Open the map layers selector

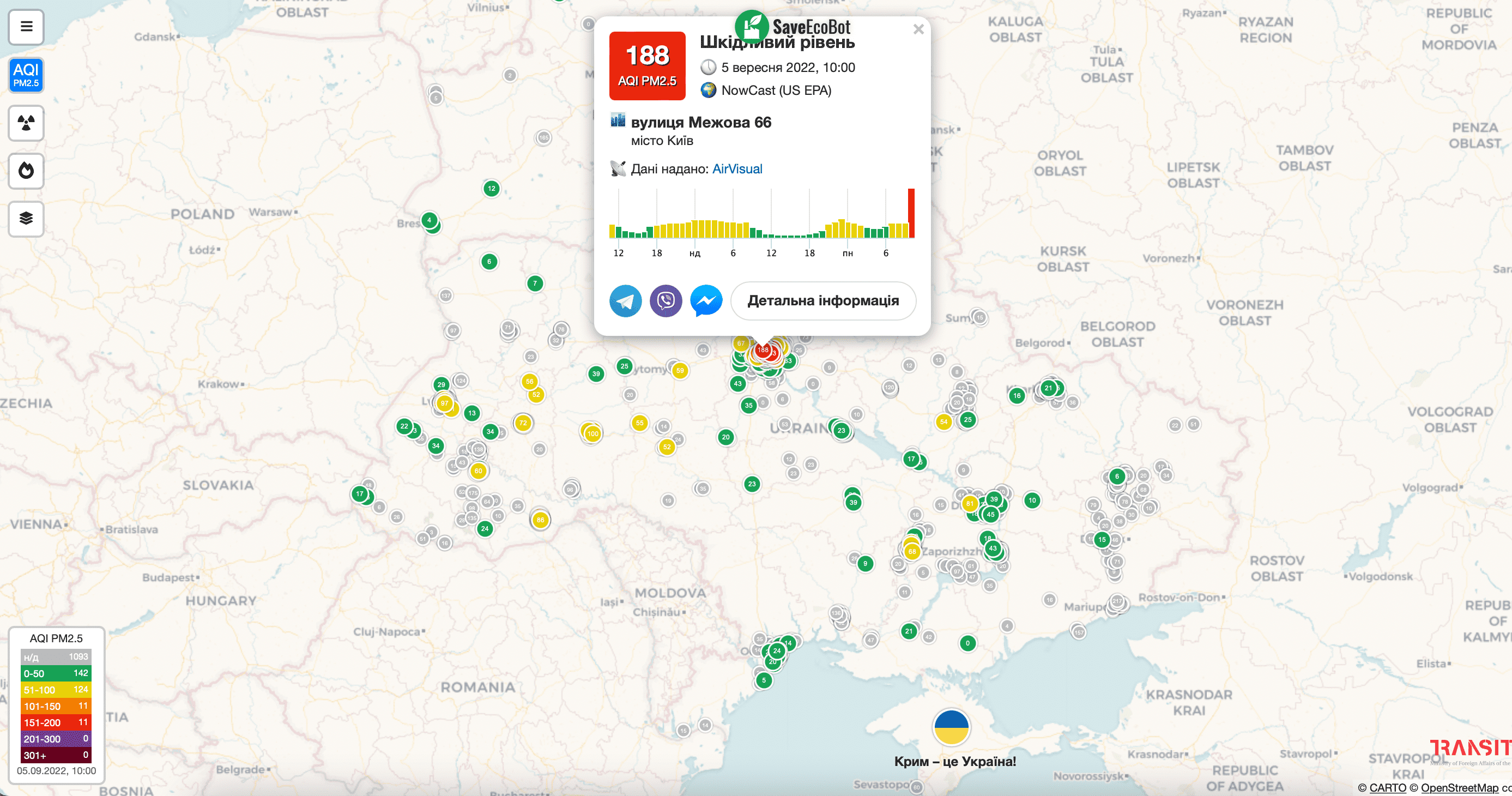pos(26,219)
